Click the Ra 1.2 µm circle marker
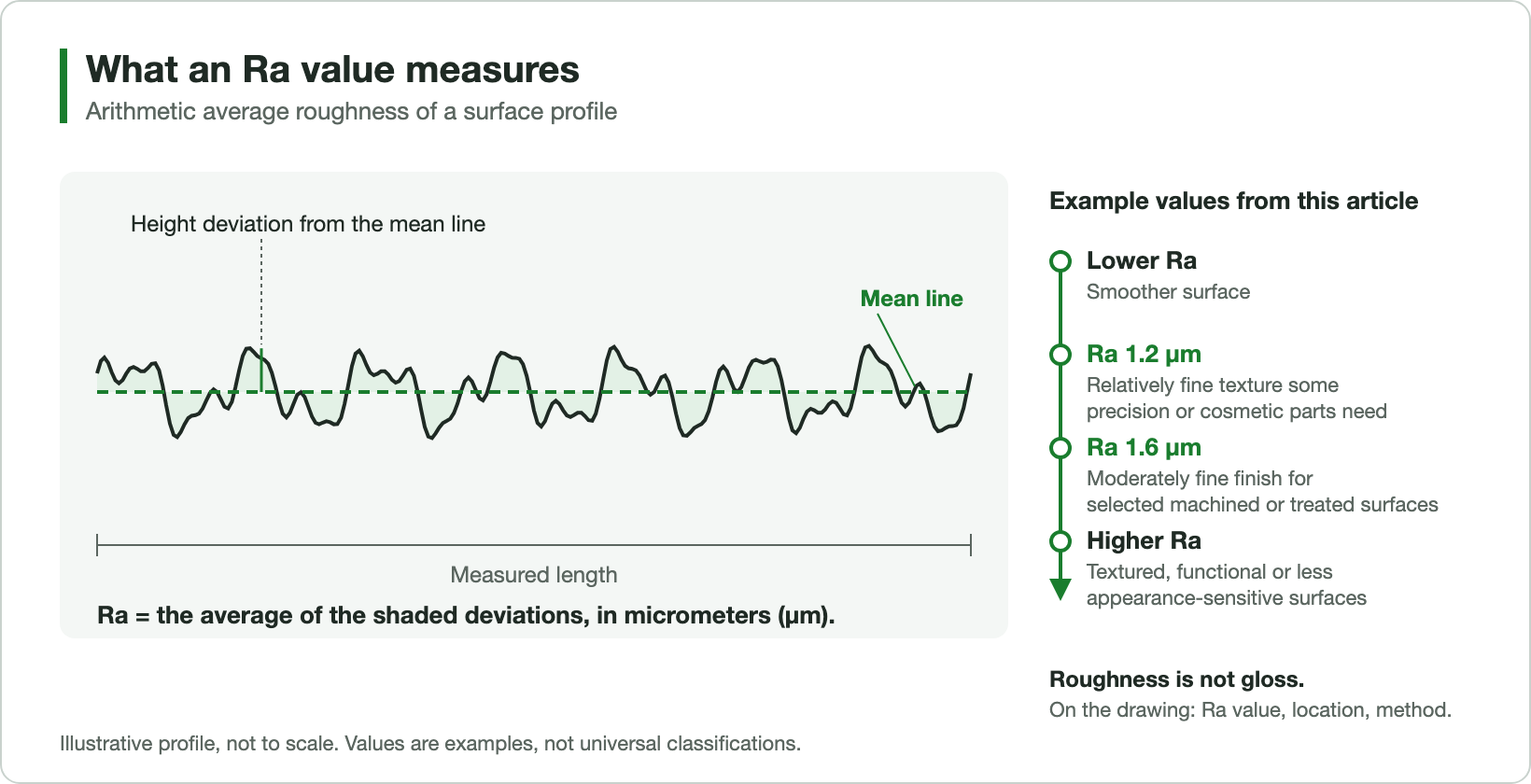Viewport: 1531px width, 784px height. 1060,355
